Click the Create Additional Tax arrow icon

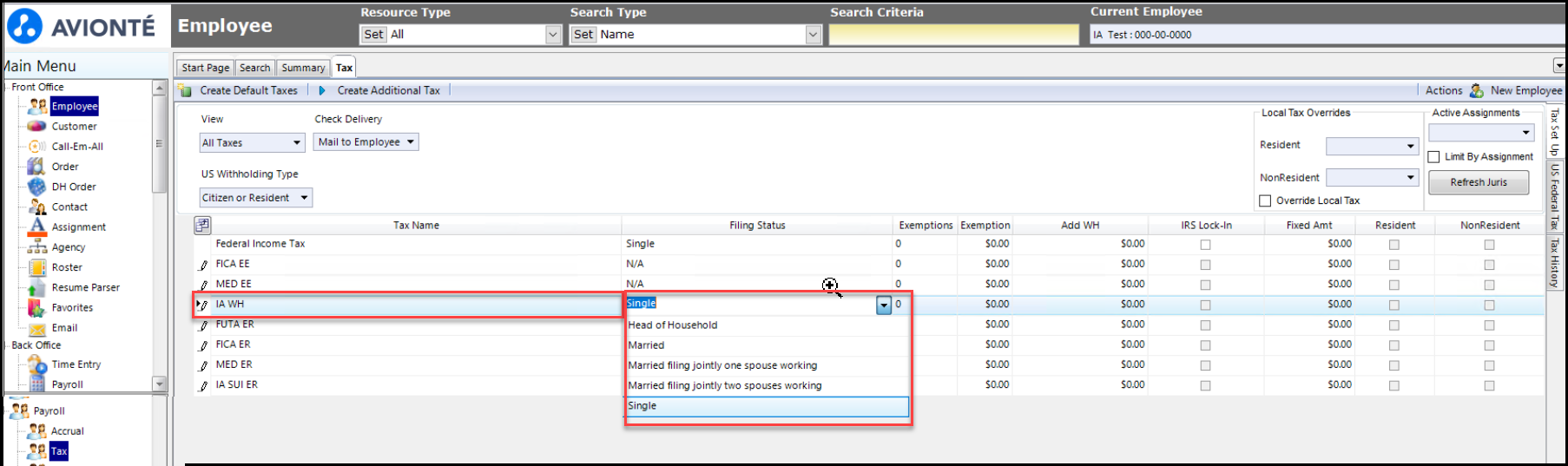tap(322, 90)
